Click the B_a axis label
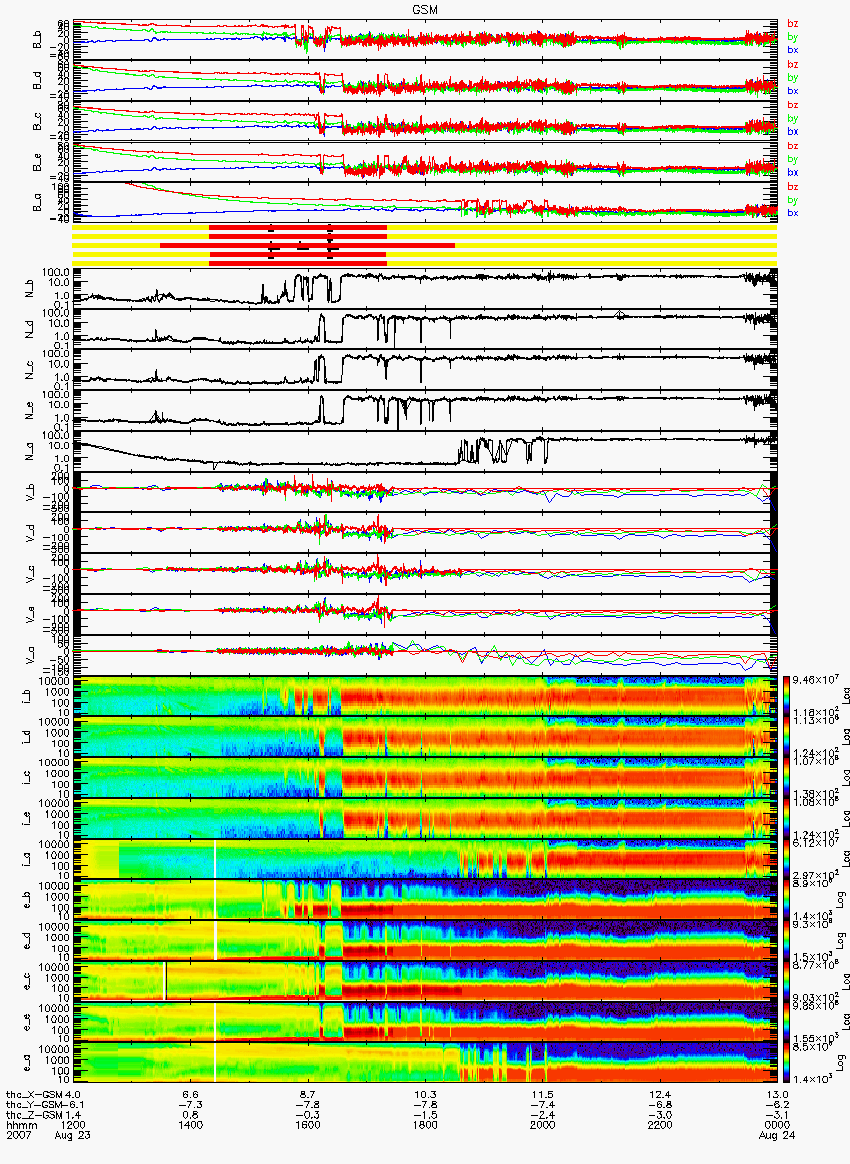The width and height of the screenshot is (850, 1164). 37,203
